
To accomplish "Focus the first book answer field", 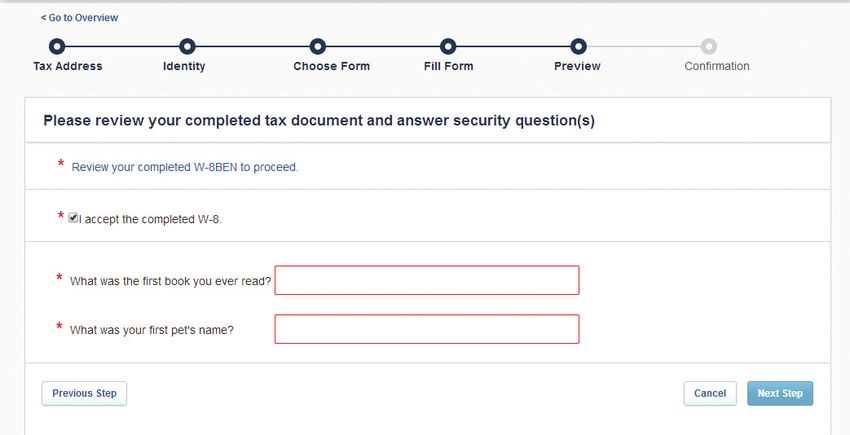I will click(x=427, y=280).
